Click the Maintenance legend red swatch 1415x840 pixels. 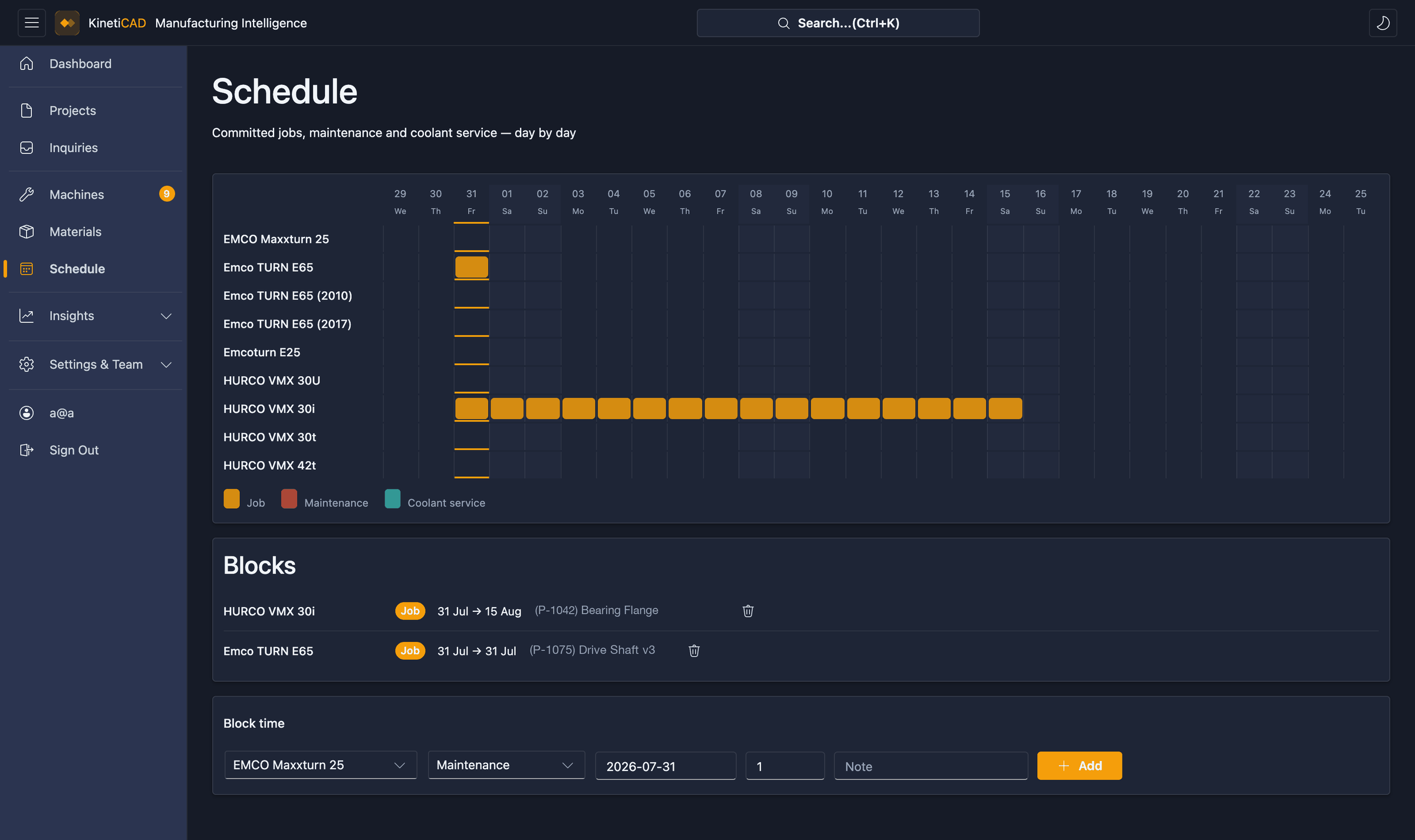coord(289,499)
